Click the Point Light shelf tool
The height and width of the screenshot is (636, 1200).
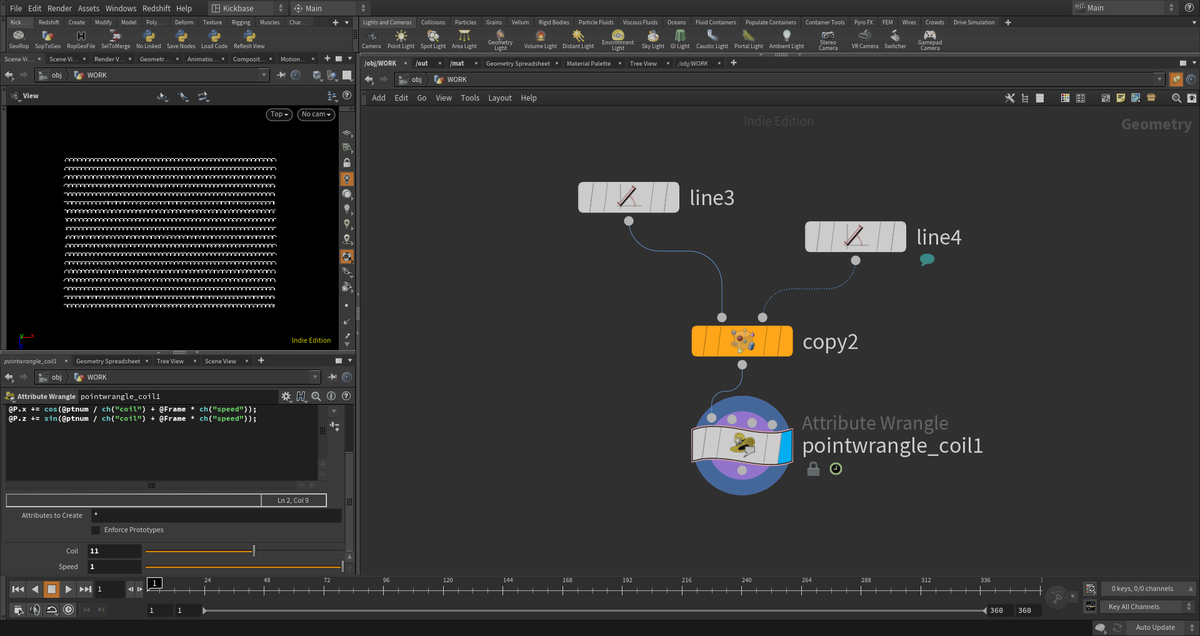click(400, 39)
